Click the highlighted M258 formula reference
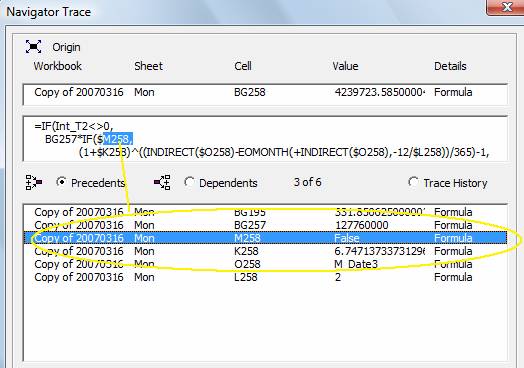The image size is (524, 368). coord(118,139)
